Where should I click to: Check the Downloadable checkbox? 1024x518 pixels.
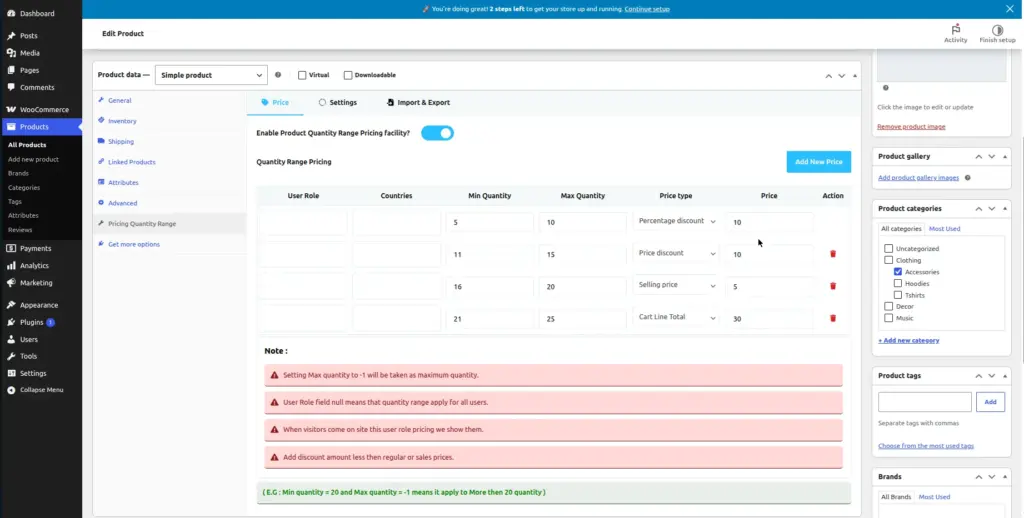pyautogui.click(x=348, y=75)
